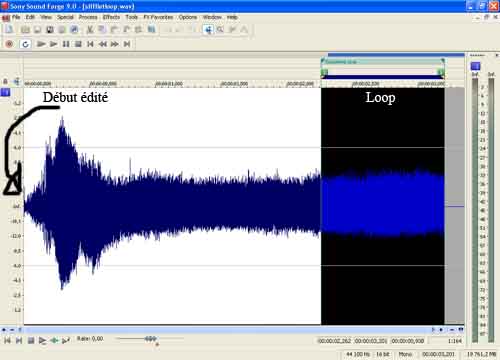This screenshot has height=360, width=500.
Task: Click Go to Start transport button
Action: [x=90, y=44]
